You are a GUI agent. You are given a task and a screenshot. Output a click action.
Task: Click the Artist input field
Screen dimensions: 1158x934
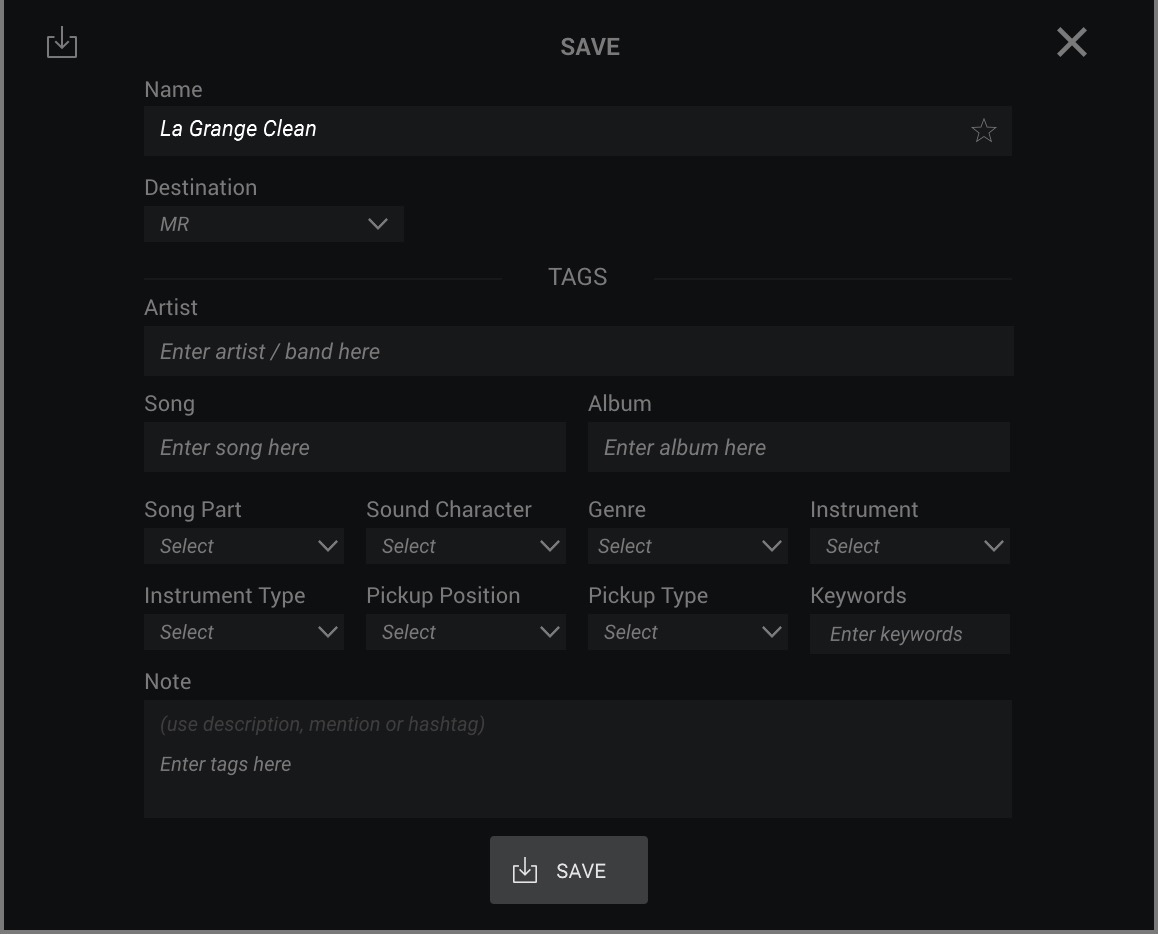tap(578, 351)
